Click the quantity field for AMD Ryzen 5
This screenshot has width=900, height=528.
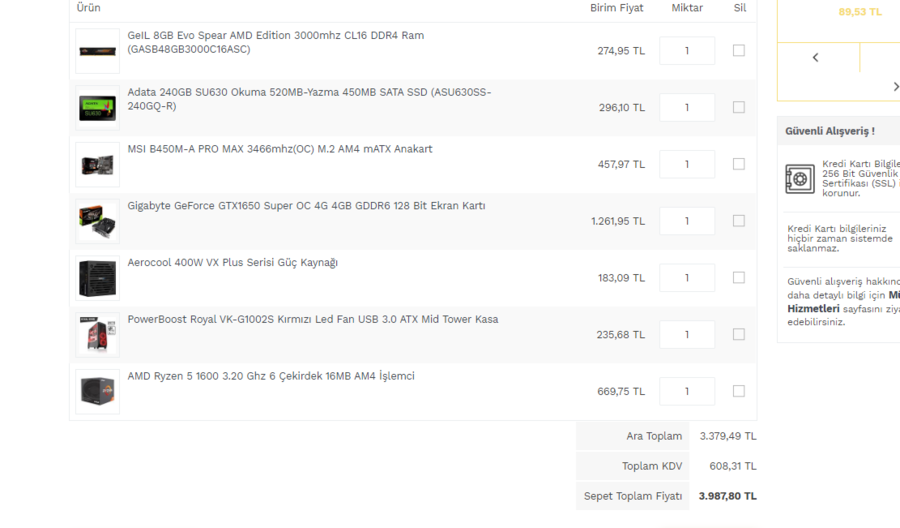pyautogui.click(x=687, y=391)
